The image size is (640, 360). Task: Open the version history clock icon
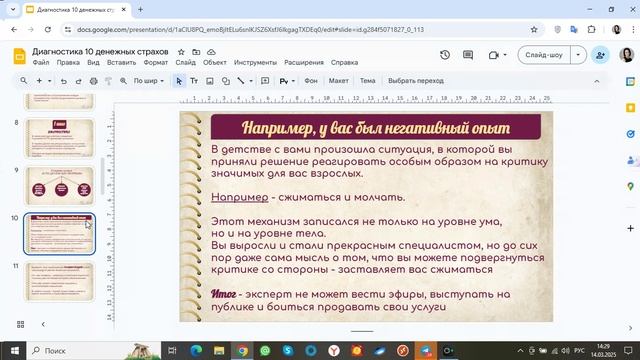[x=445, y=55]
